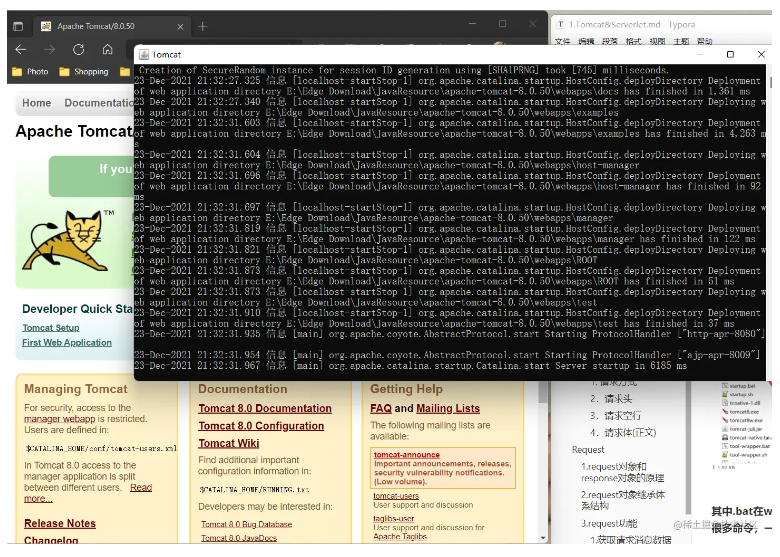Open Typora 格式 menu
Viewport: 780px width, 557px height.
click(x=633, y=41)
